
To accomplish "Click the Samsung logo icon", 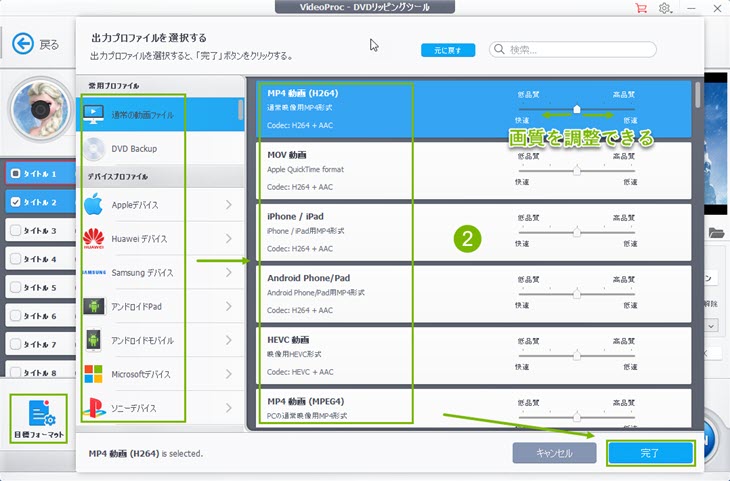I will point(94,272).
